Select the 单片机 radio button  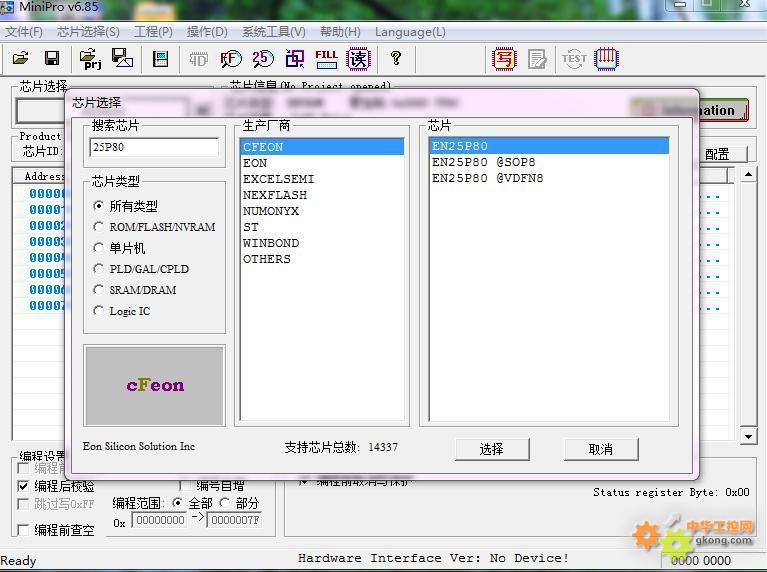tap(98, 248)
